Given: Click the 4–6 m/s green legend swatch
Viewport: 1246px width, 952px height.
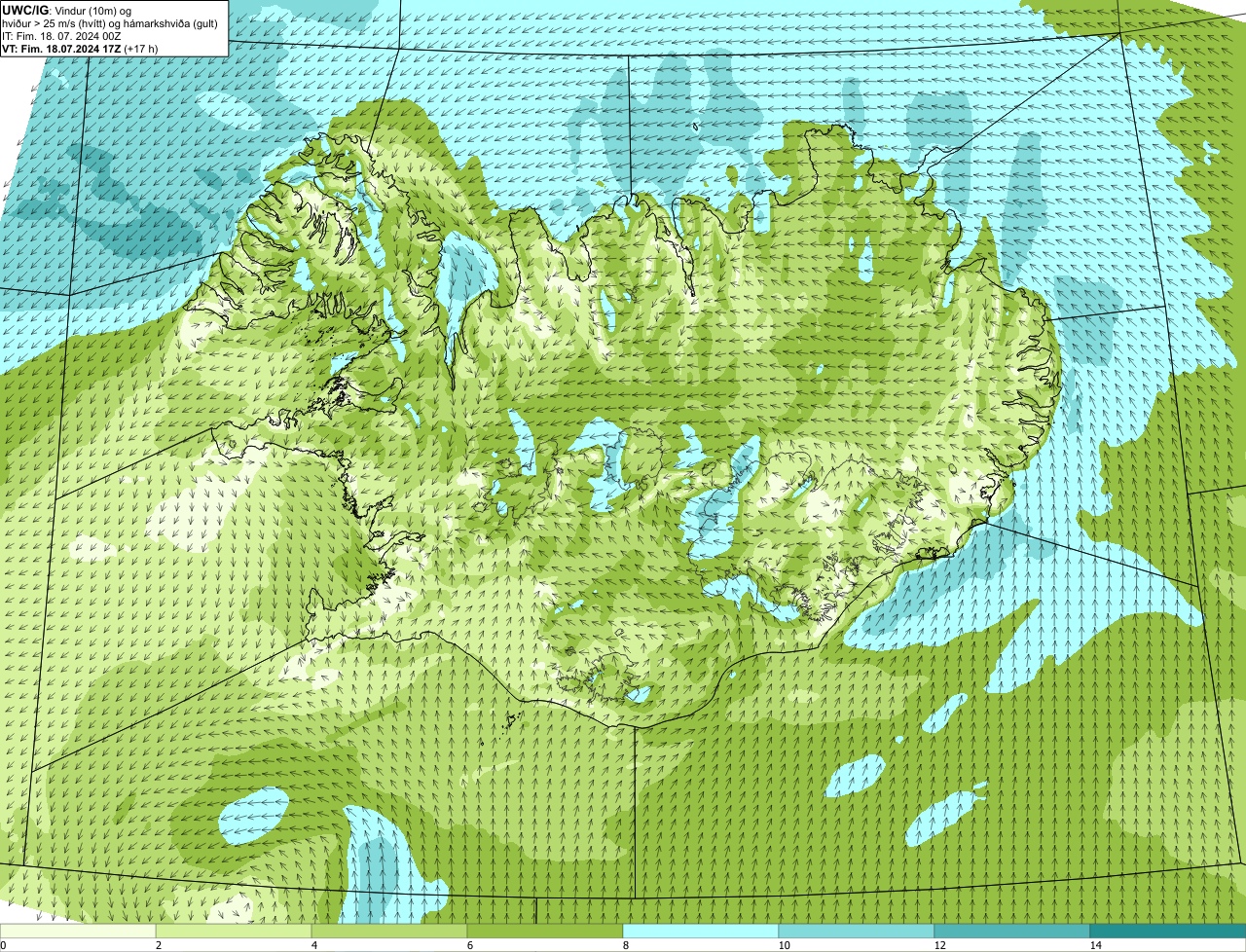Looking at the screenshot, I should pos(389,932).
